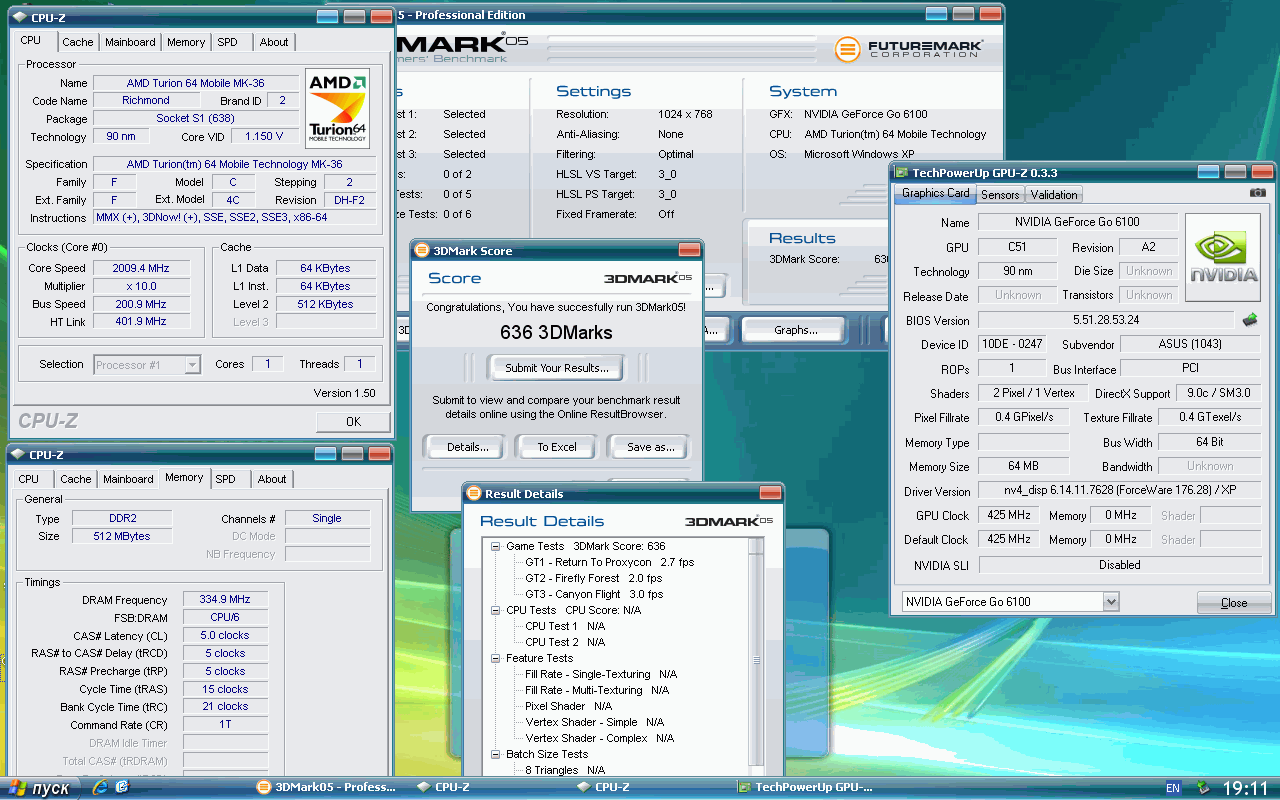The width and height of the screenshot is (1280, 800).
Task: Click the 3DMark Score dialog title icon
Action: coord(422,250)
